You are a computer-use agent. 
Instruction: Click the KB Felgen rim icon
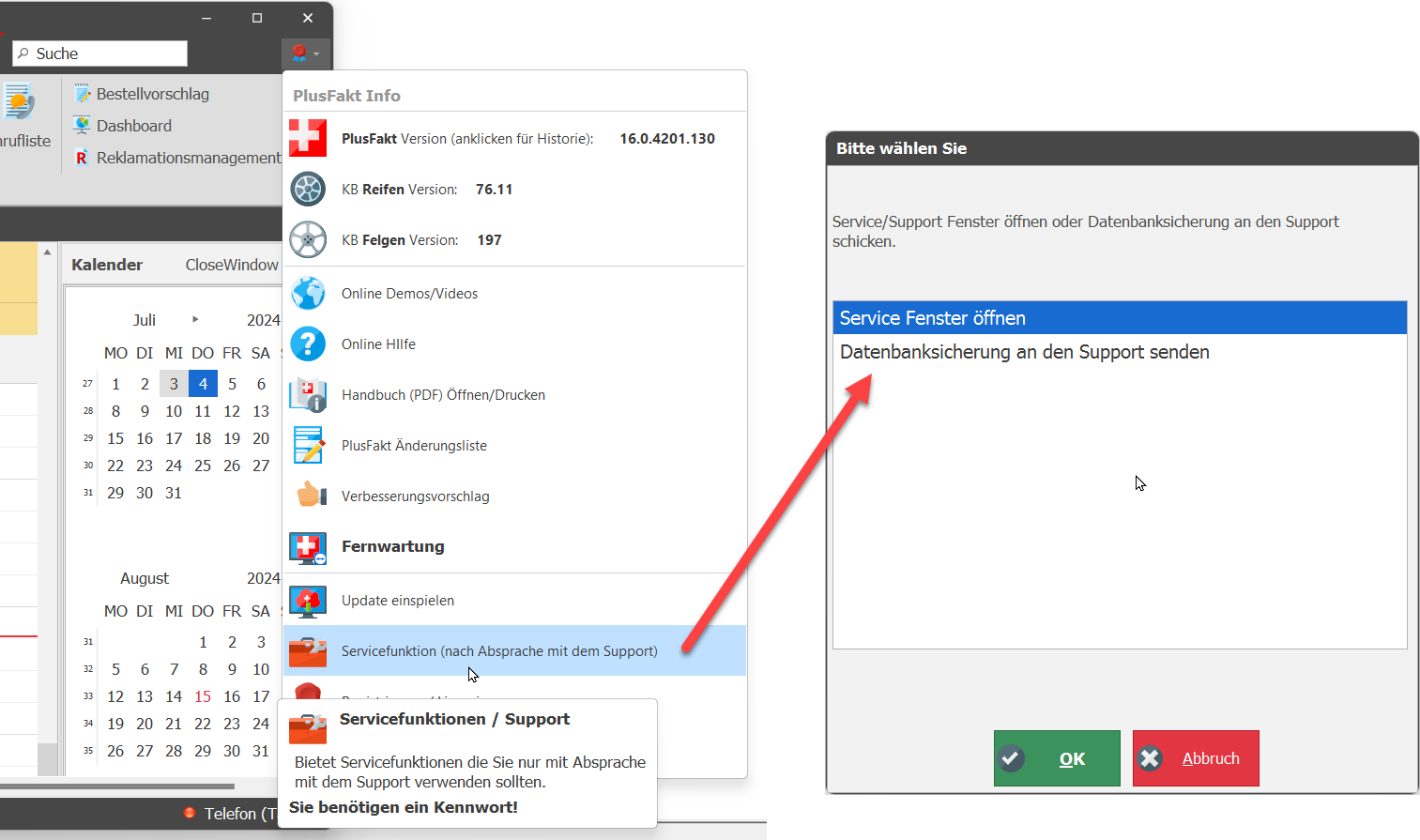point(308,239)
